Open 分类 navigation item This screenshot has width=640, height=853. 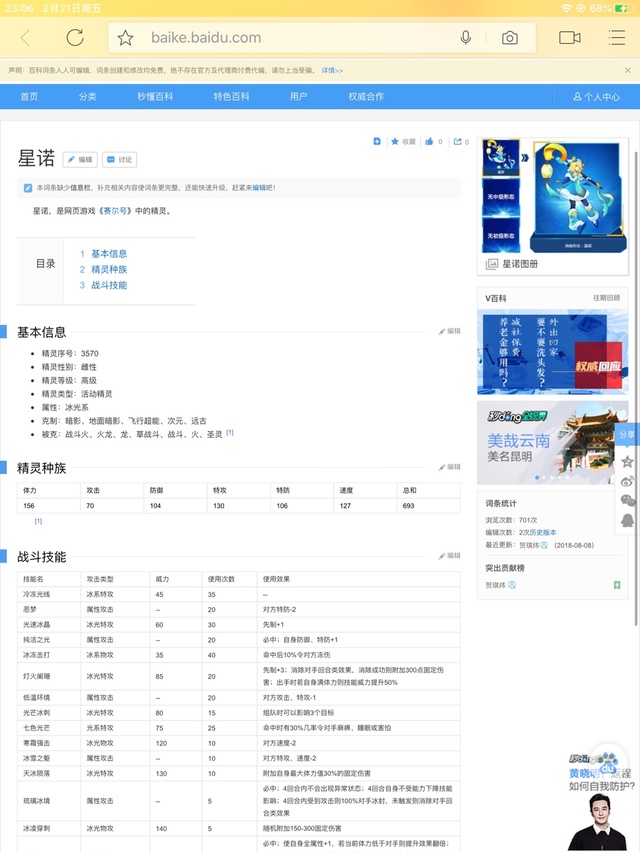point(88,96)
